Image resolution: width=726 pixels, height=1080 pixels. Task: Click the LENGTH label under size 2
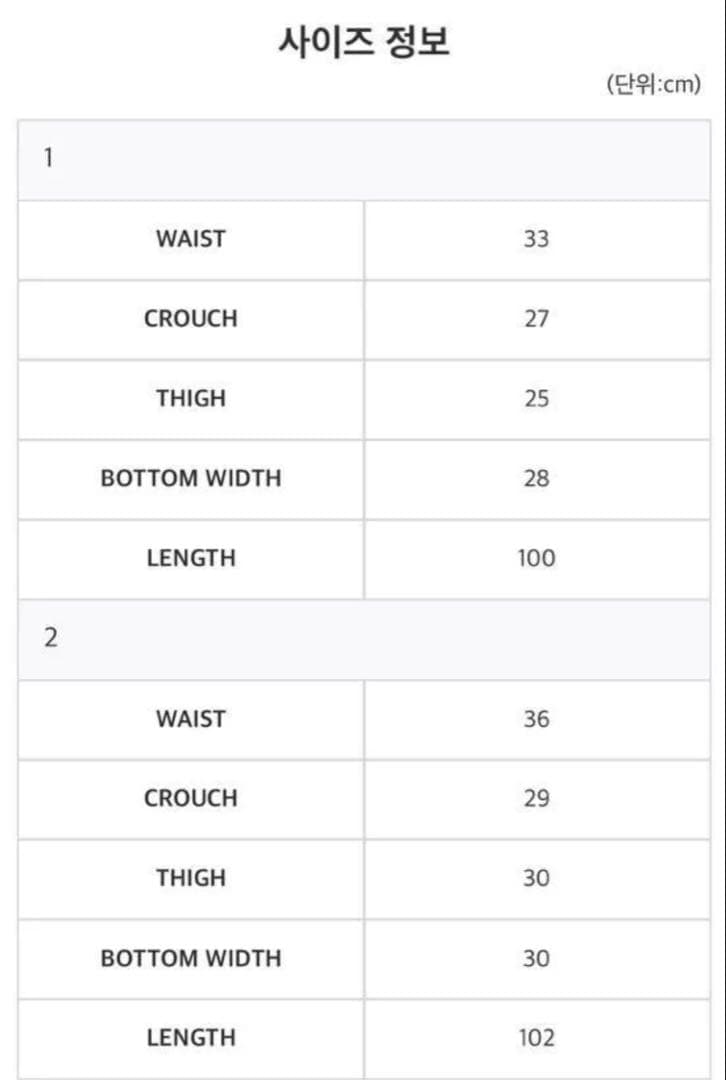pyautogui.click(x=191, y=1038)
